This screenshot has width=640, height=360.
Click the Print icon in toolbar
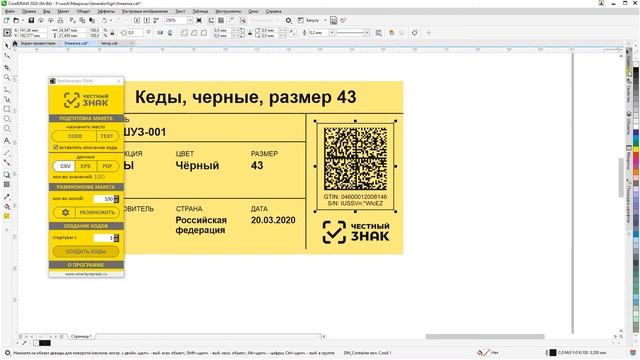[x=60, y=20]
